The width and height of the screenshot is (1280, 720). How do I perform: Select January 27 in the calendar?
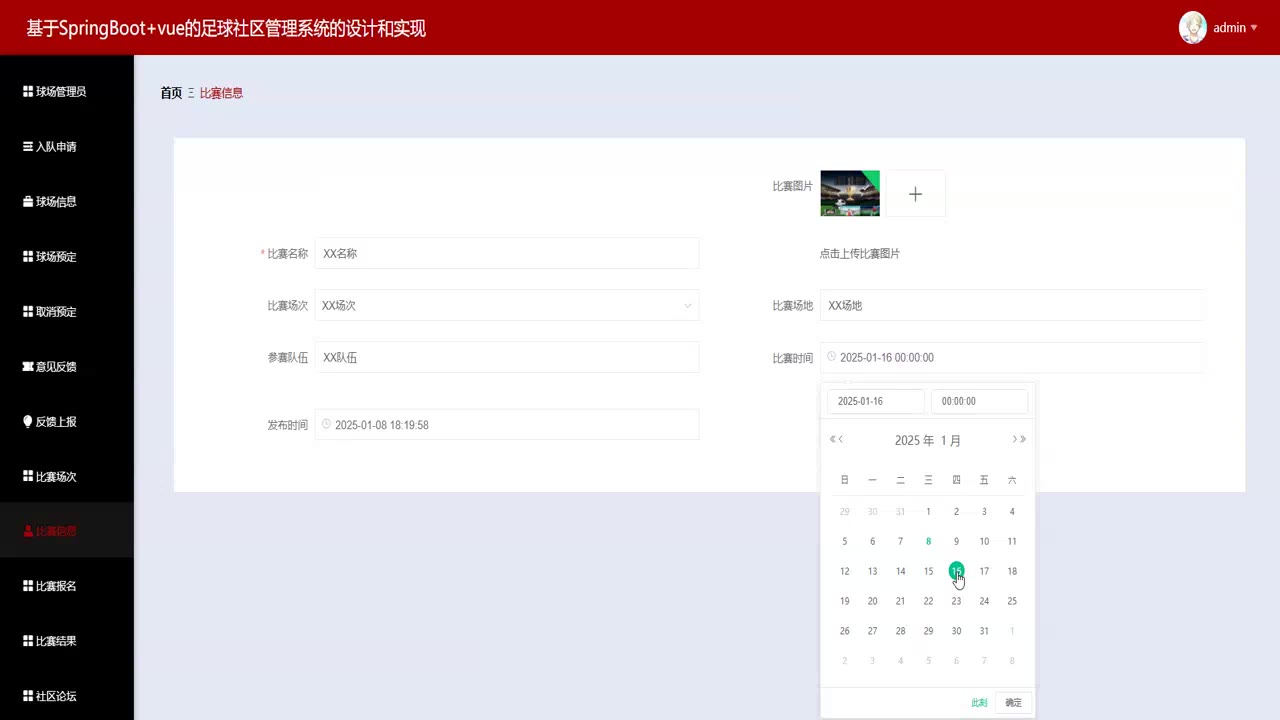873,632
